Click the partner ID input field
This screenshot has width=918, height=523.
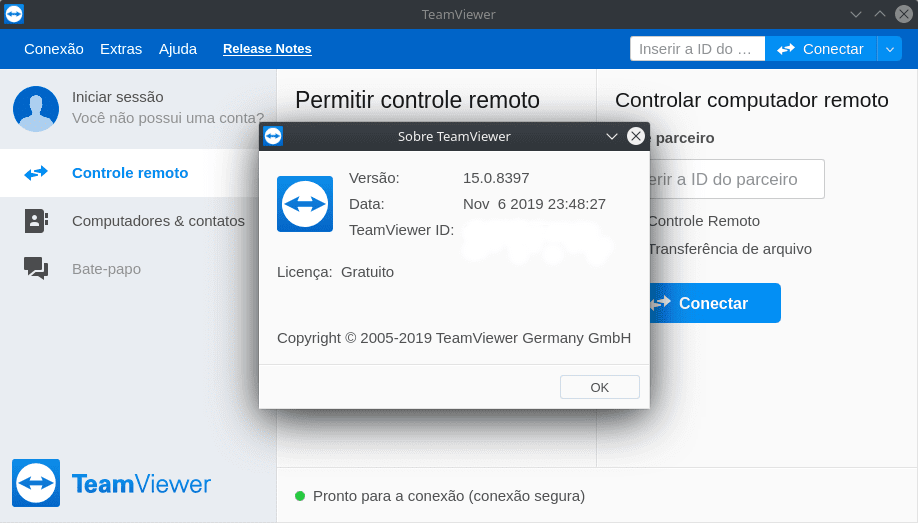pyautogui.click(x=737, y=179)
